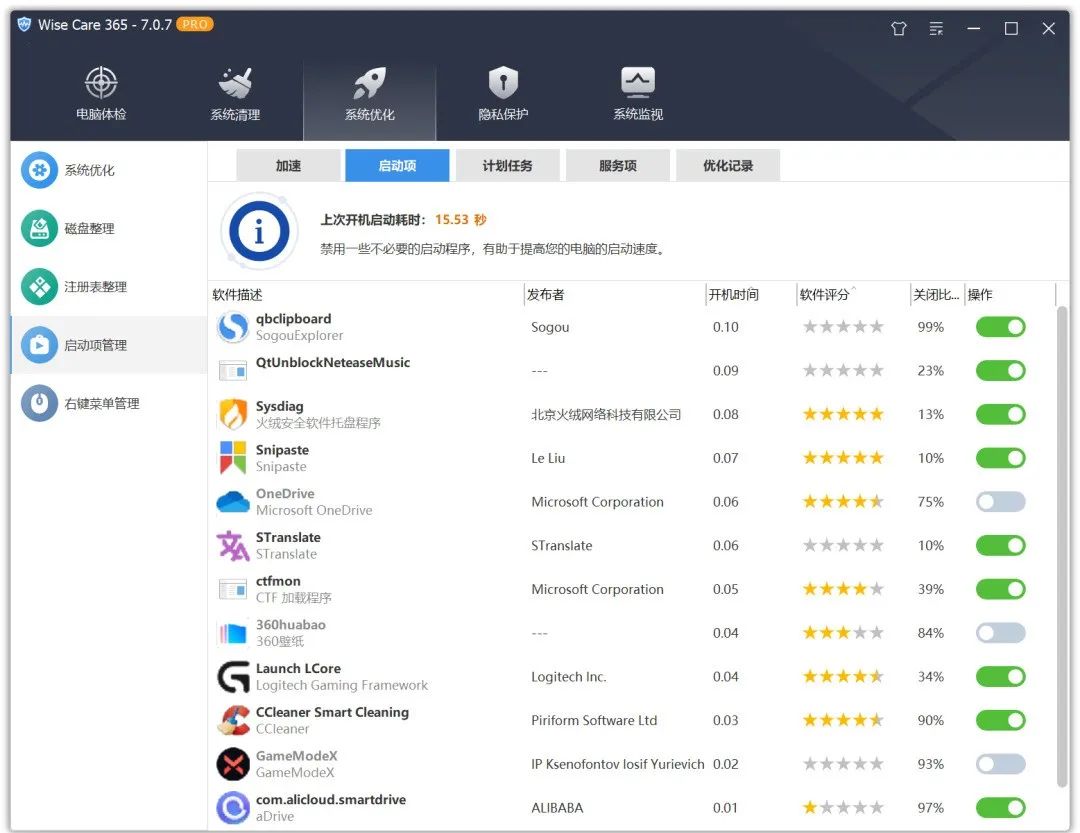Turn off Sysdiag startup switch
This screenshot has height=833, width=1080.
pos(1000,414)
